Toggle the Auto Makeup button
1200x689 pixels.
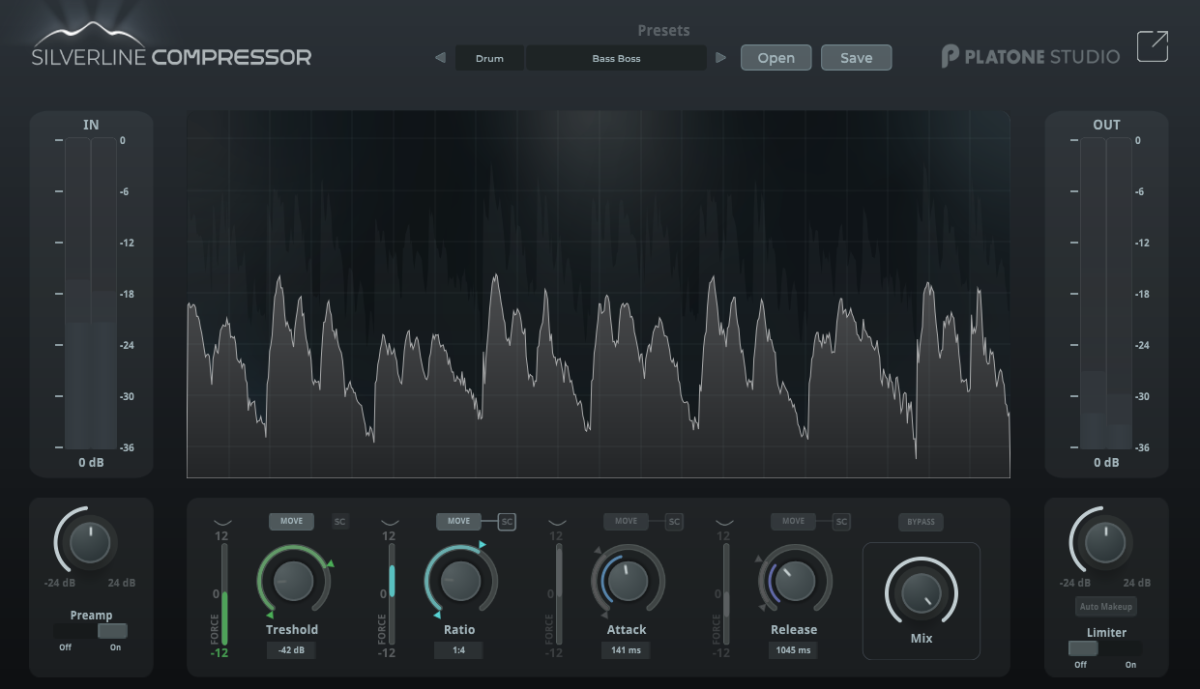click(x=1106, y=607)
